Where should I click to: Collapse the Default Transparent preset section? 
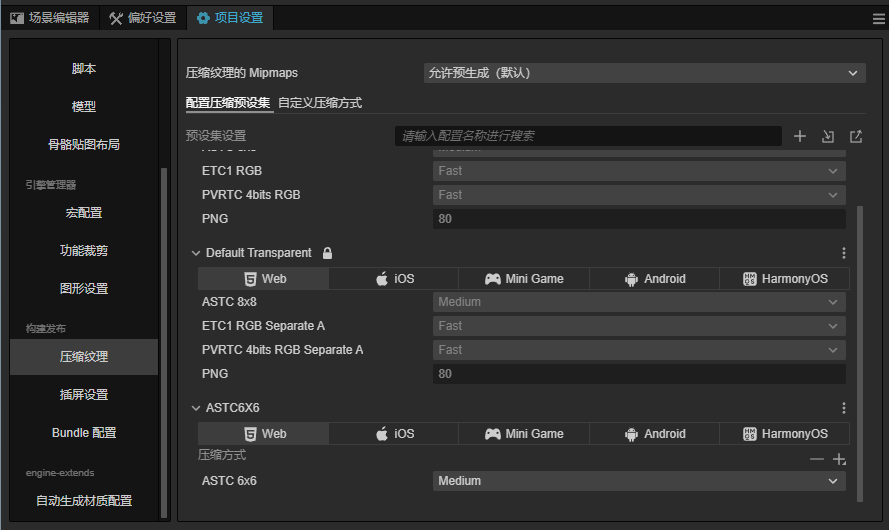(196, 253)
